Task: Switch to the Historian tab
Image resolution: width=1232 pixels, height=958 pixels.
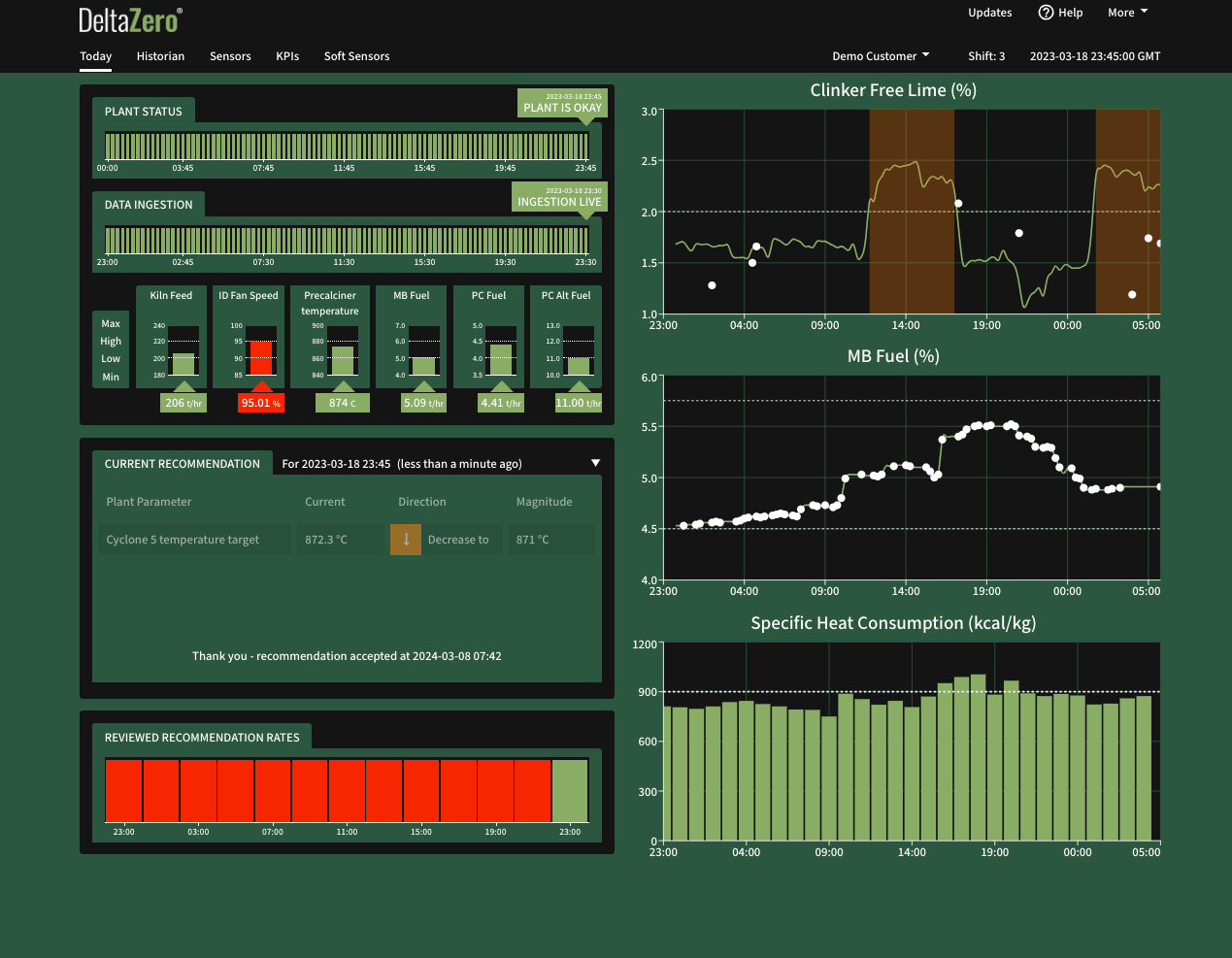Action: click(160, 56)
